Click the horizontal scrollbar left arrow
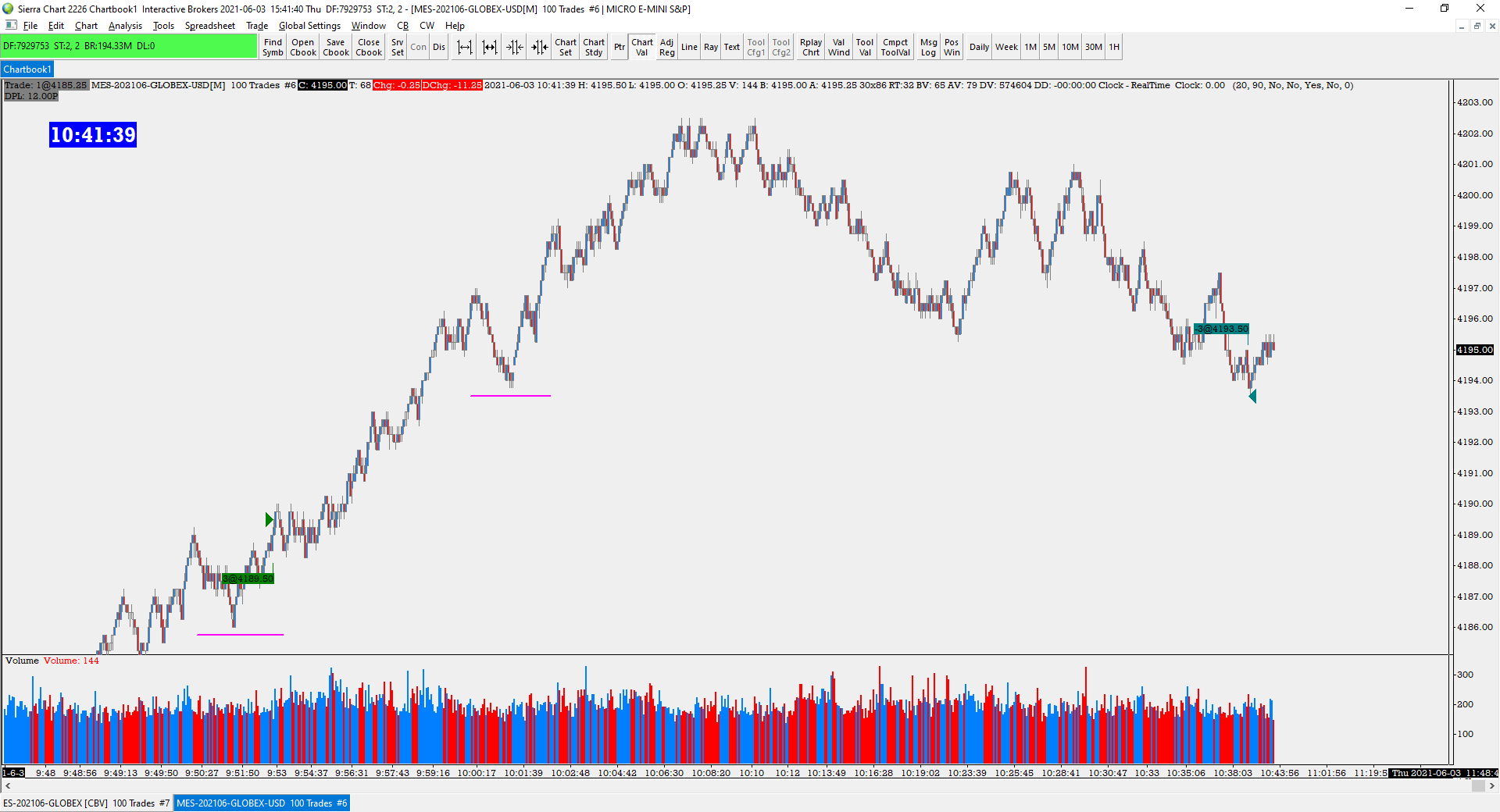Image resolution: width=1500 pixels, height=812 pixels. 8,786
